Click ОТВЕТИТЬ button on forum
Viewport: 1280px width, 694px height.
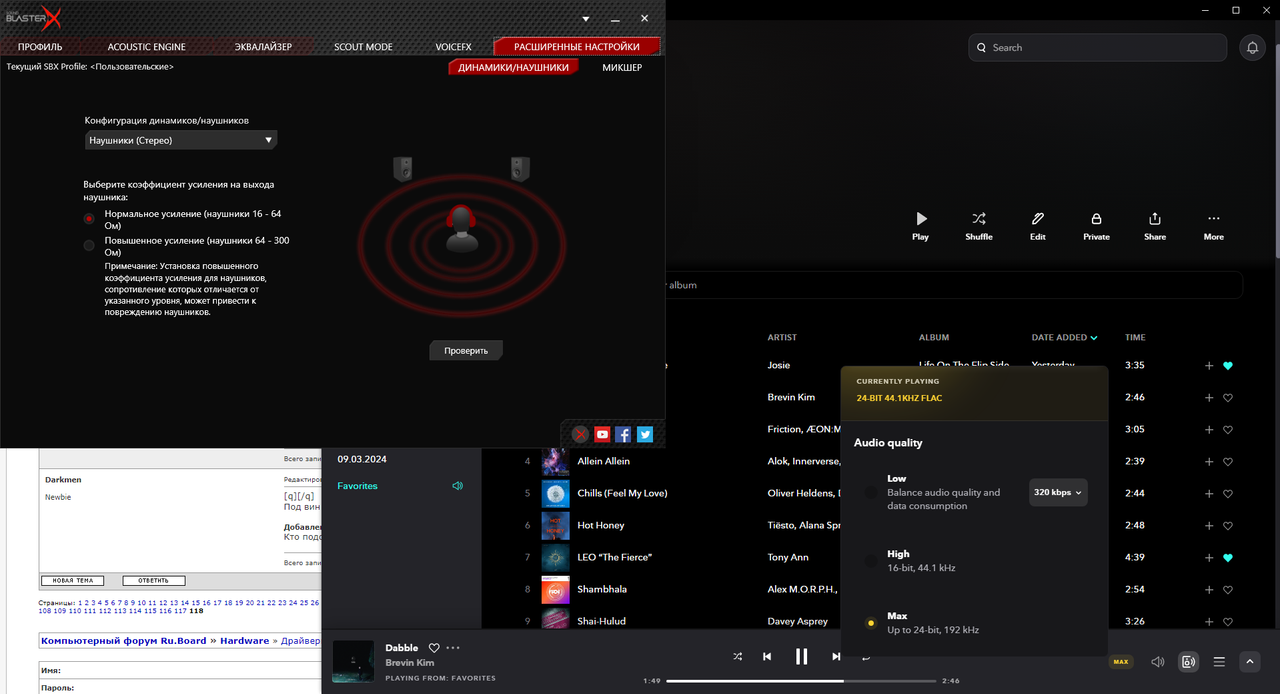point(153,580)
